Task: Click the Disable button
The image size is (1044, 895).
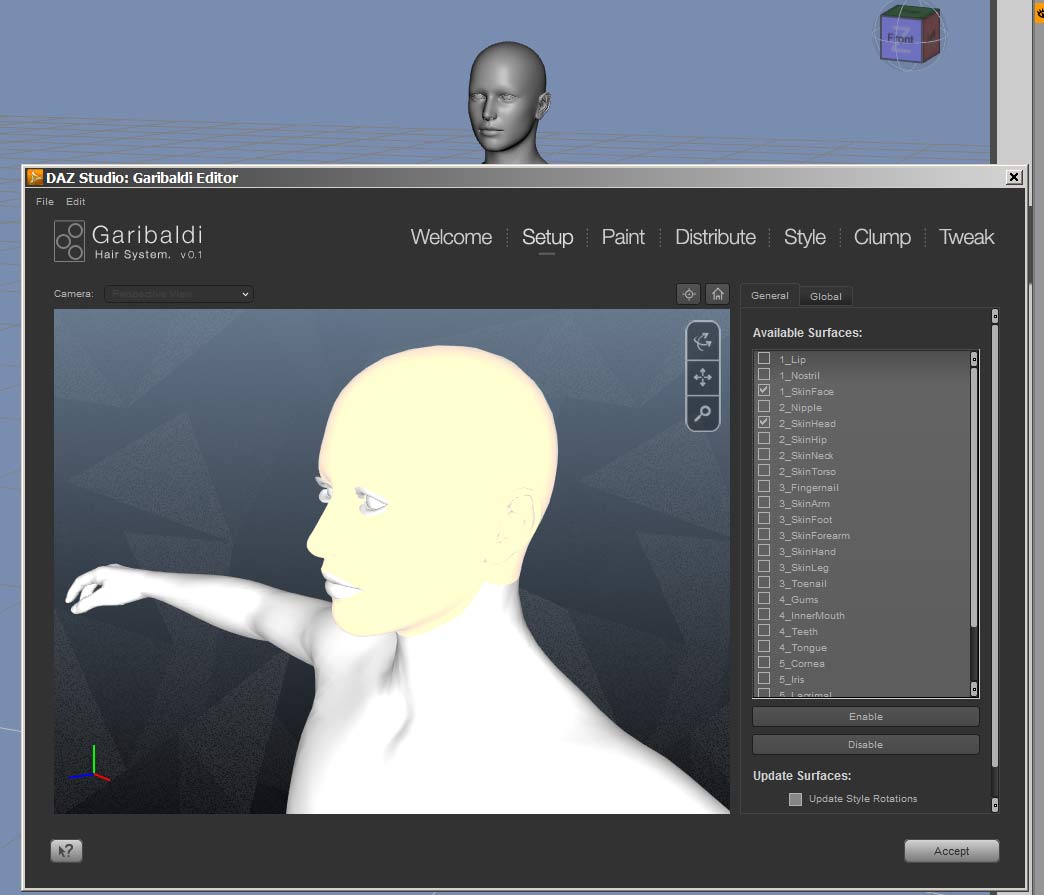Action: (x=866, y=745)
